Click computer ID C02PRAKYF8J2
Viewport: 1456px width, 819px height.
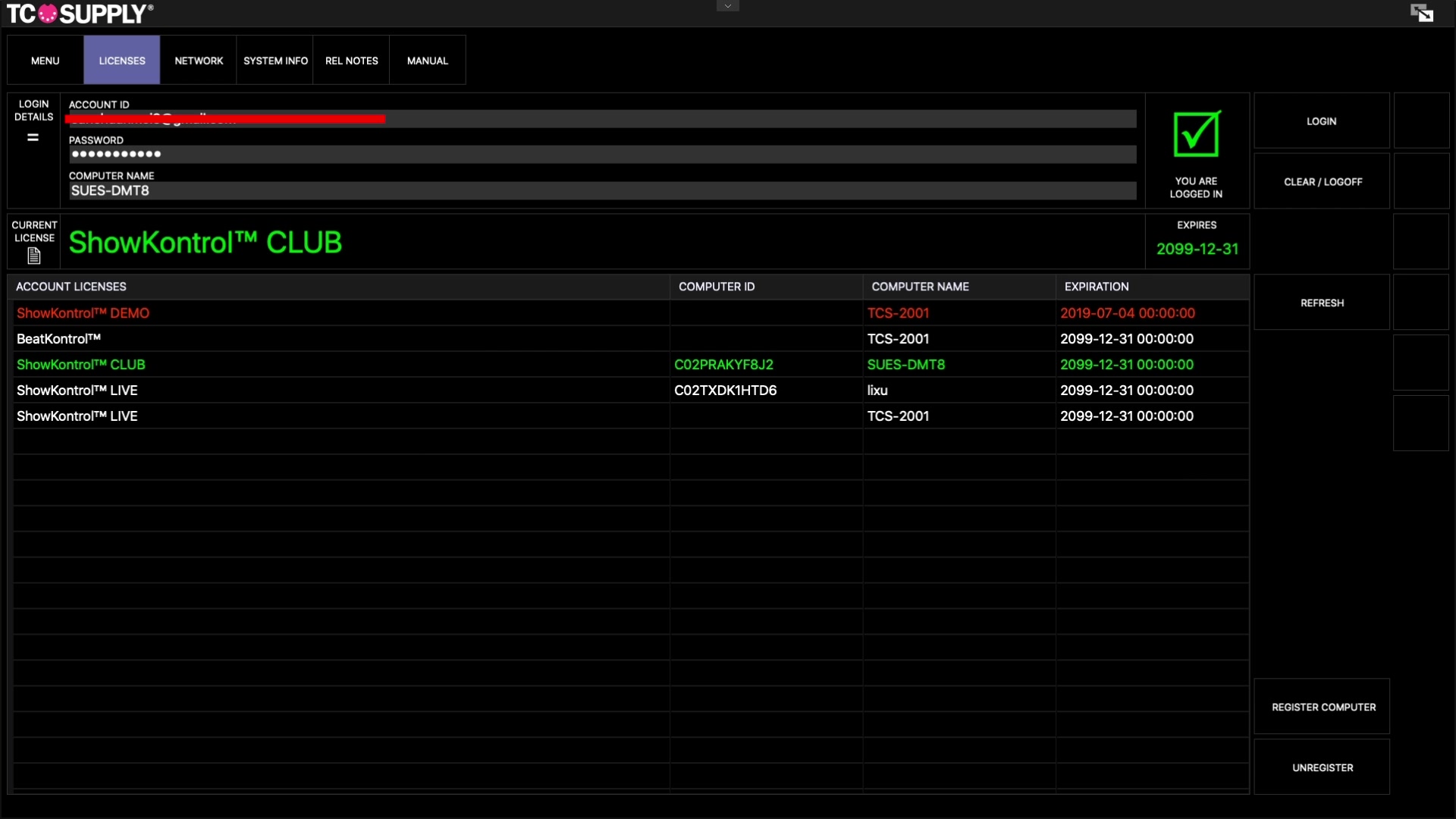point(723,365)
